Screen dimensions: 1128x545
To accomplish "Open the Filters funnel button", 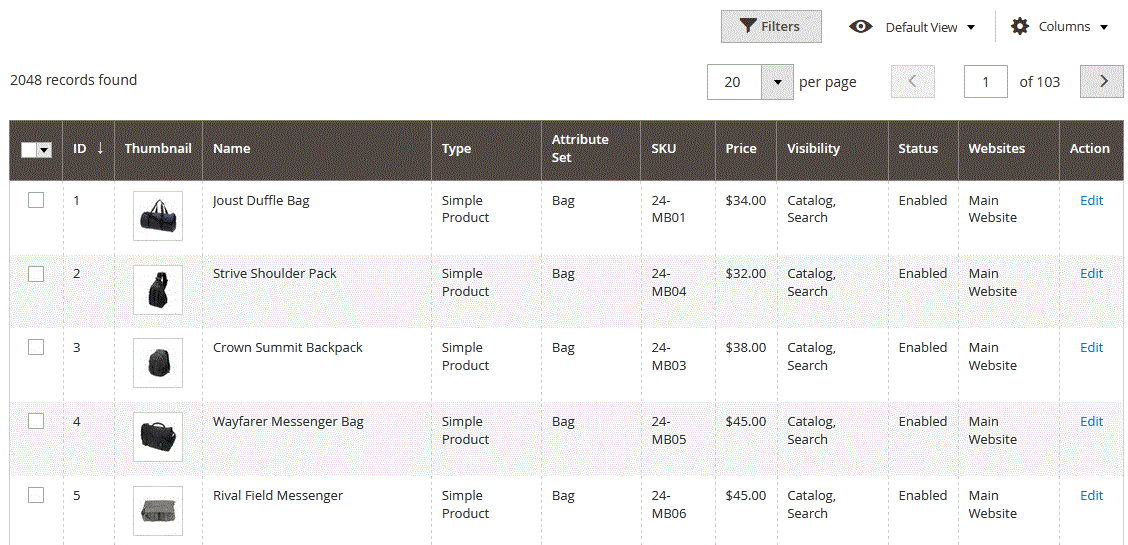I will click(770, 27).
